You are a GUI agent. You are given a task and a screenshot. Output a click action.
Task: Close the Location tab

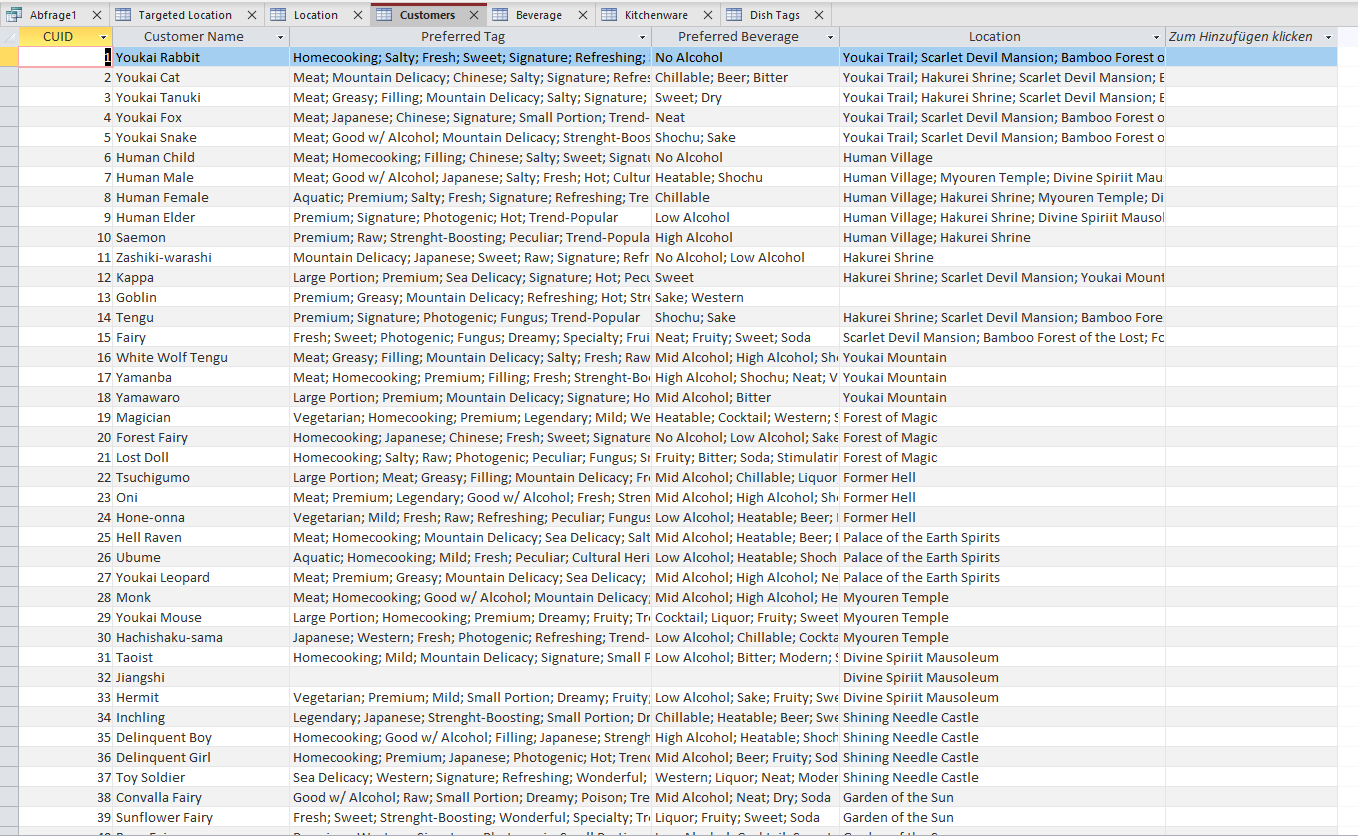point(357,15)
